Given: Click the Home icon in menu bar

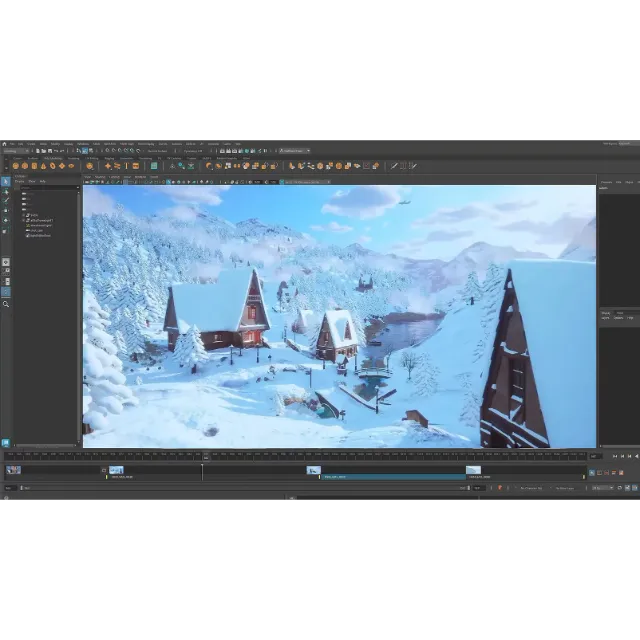Looking at the screenshot, I should point(4,144).
